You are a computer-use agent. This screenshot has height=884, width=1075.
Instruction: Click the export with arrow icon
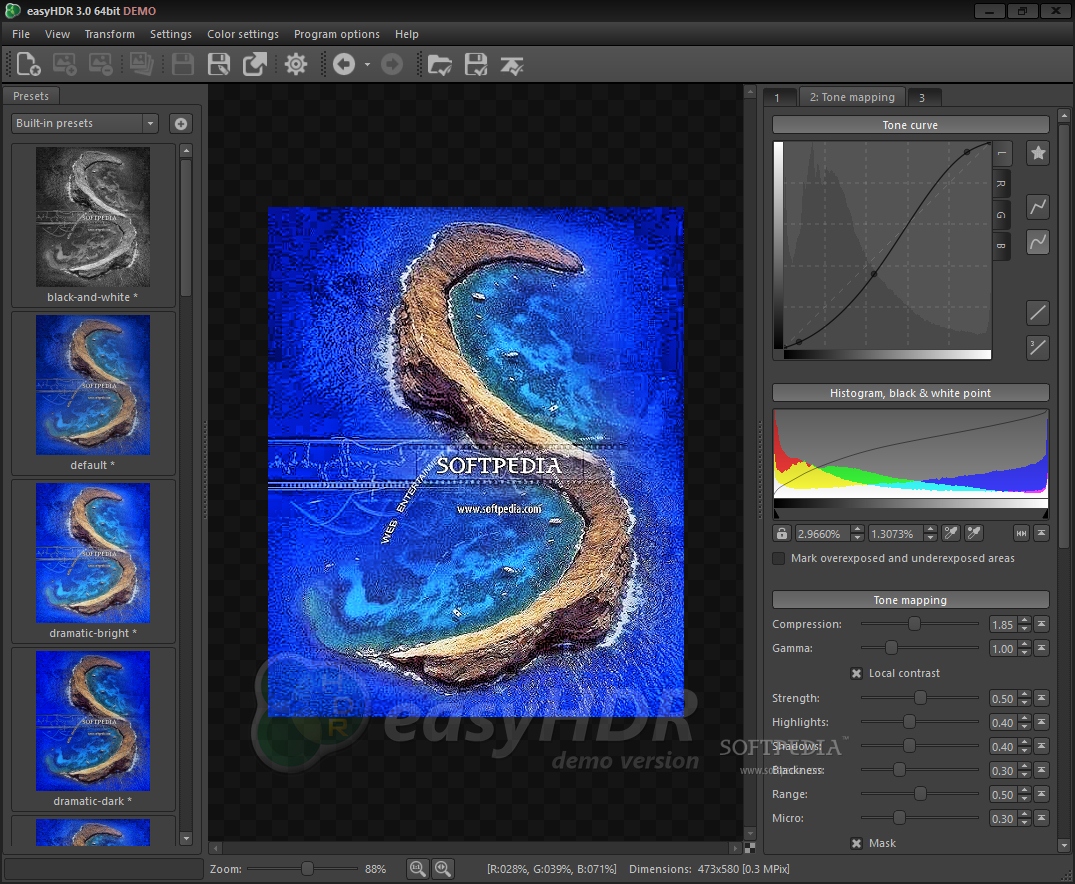tap(255, 64)
